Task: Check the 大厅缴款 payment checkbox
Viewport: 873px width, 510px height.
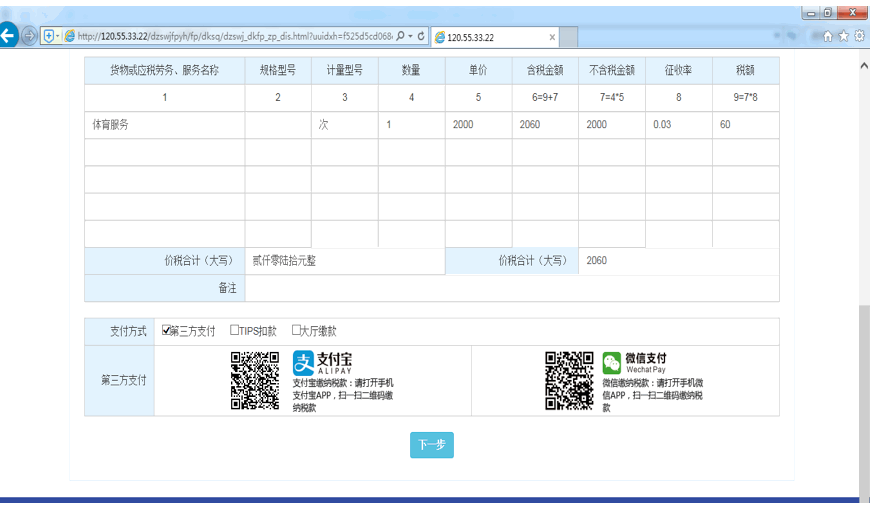Action: (x=296, y=331)
